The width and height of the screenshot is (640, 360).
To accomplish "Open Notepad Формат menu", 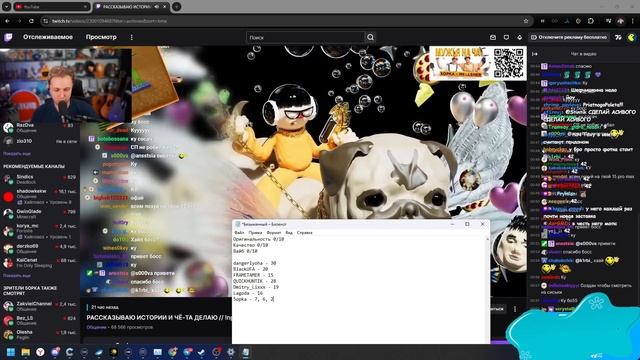I will (274, 233).
